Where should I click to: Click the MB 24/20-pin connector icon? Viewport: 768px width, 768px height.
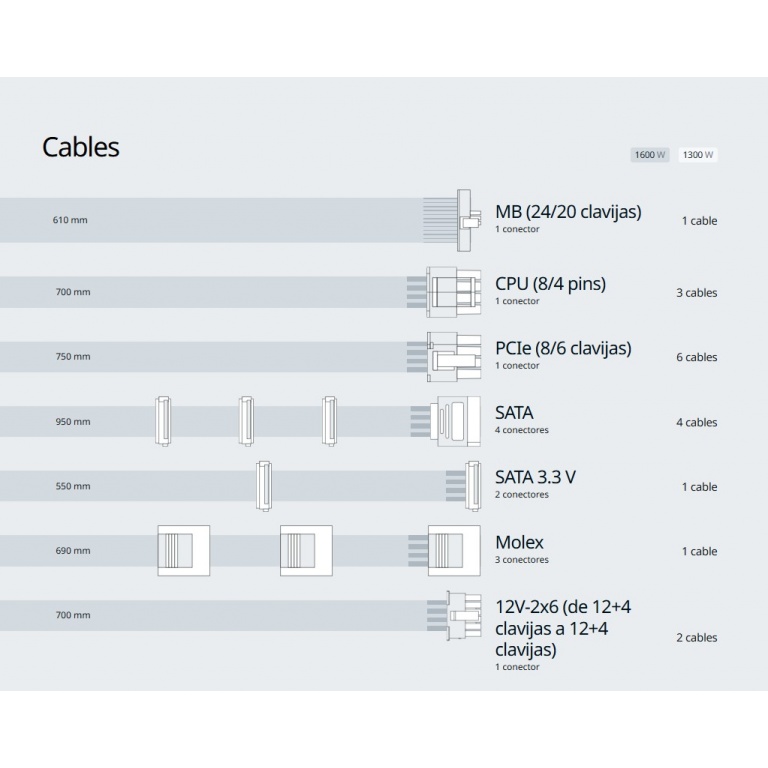pyautogui.click(x=464, y=220)
